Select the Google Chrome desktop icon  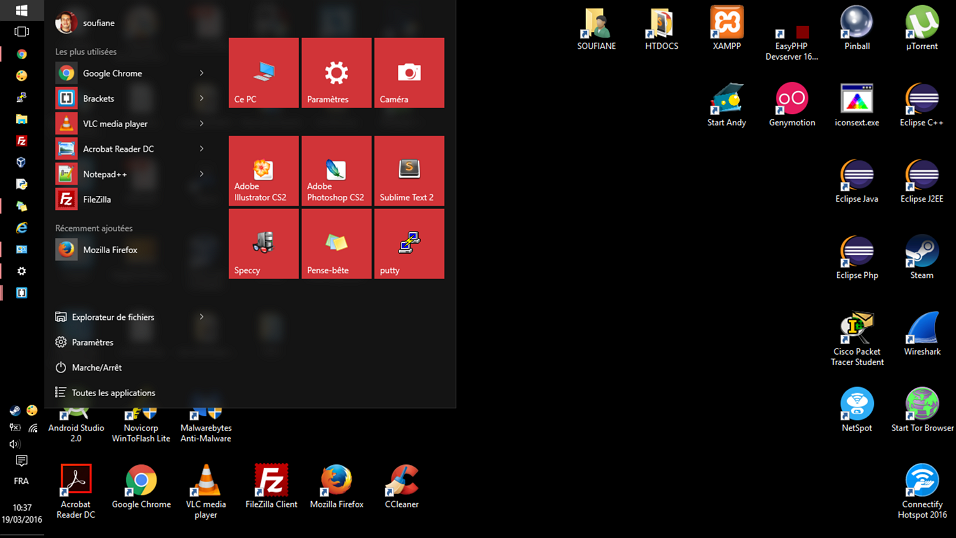click(x=141, y=487)
